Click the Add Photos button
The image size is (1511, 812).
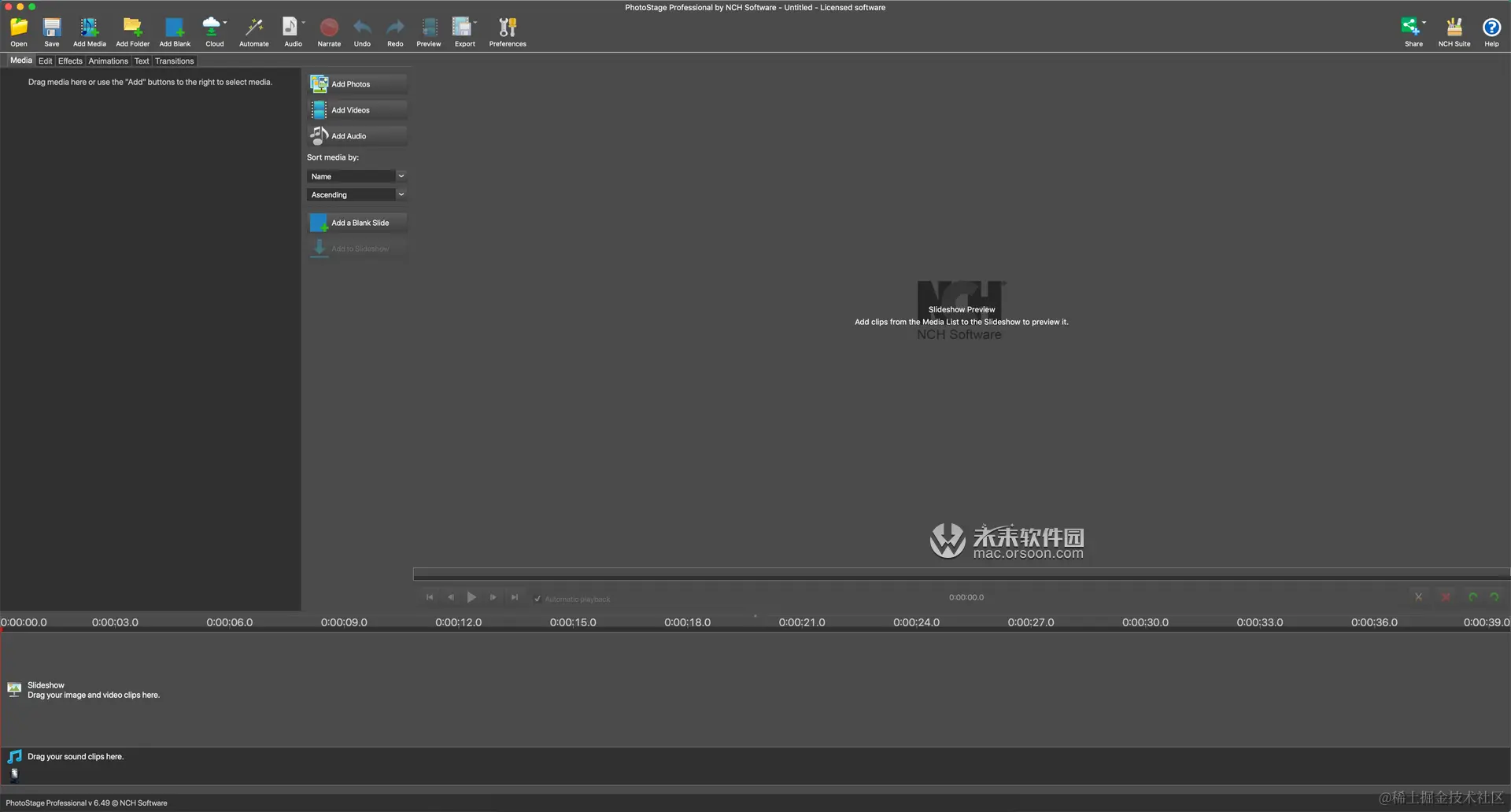[357, 84]
